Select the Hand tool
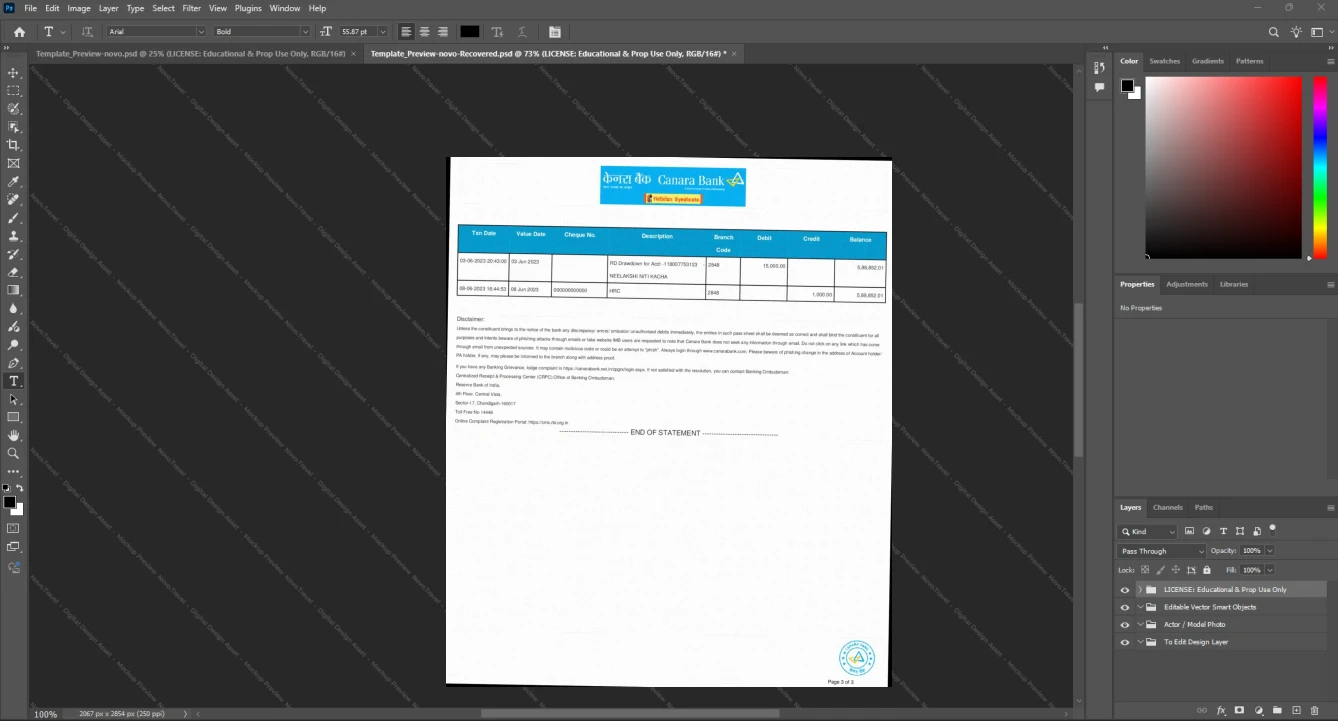This screenshot has height=721, width=1338. click(x=13, y=436)
